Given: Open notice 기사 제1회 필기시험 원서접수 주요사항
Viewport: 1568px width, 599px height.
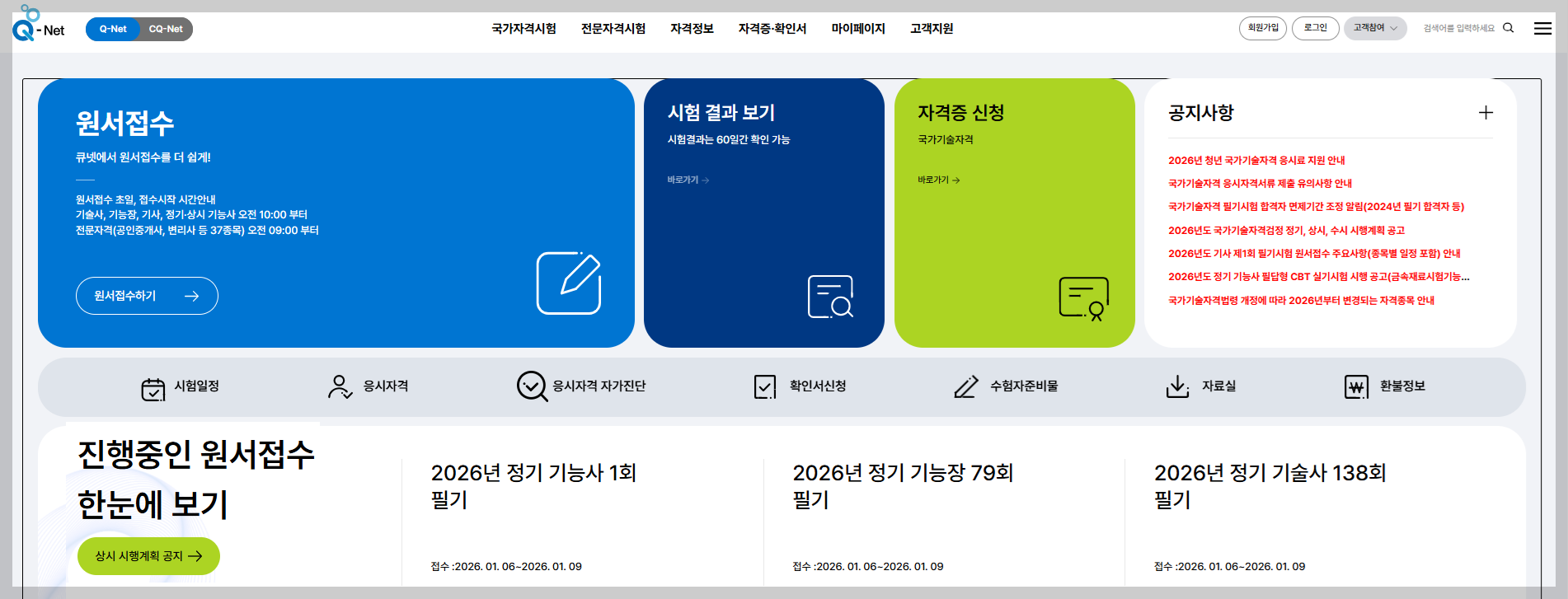Looking at the screenshot, I should point(1314,254).
